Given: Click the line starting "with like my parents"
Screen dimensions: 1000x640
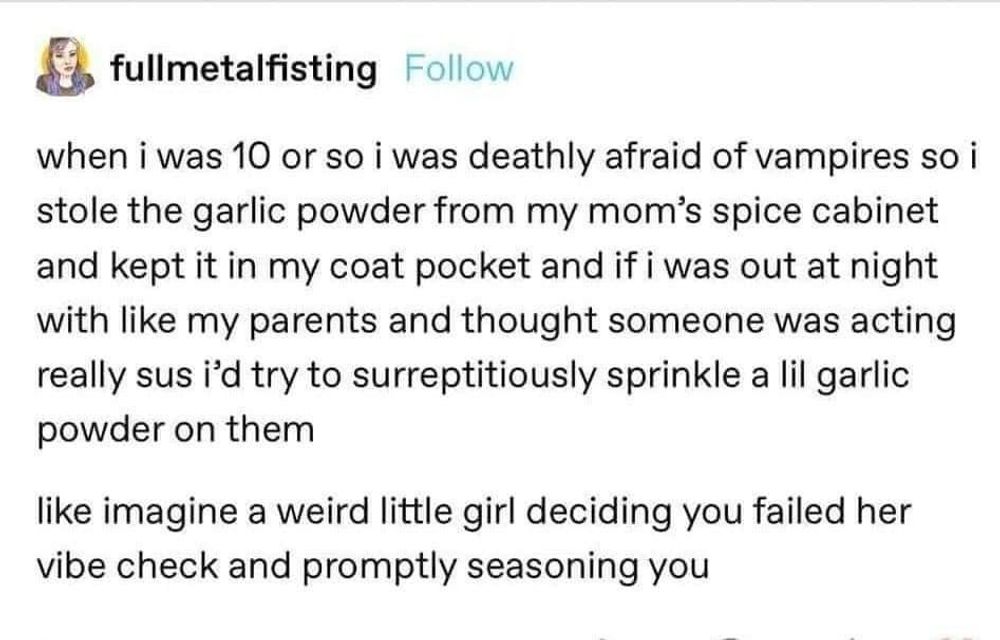Looking at the screenshot, I should coord(495,322).
